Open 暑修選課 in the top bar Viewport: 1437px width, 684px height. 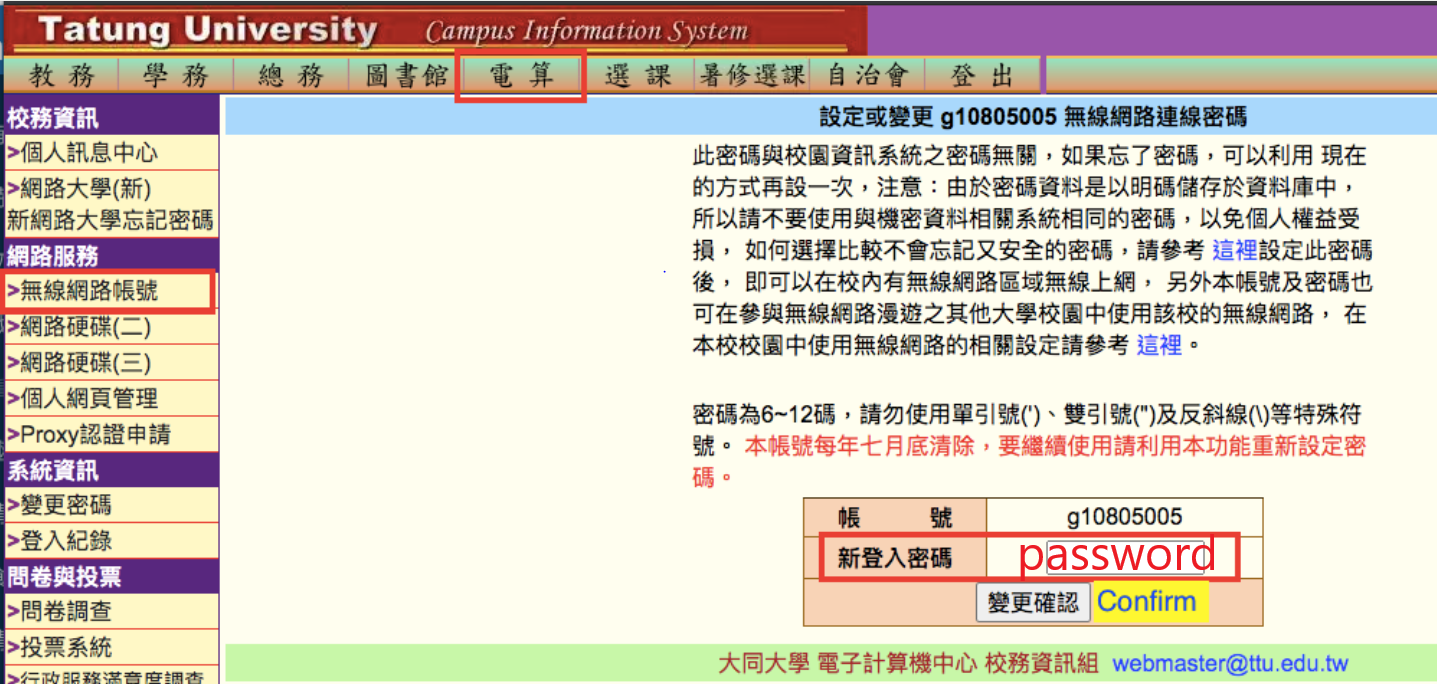tap(753, 76)
